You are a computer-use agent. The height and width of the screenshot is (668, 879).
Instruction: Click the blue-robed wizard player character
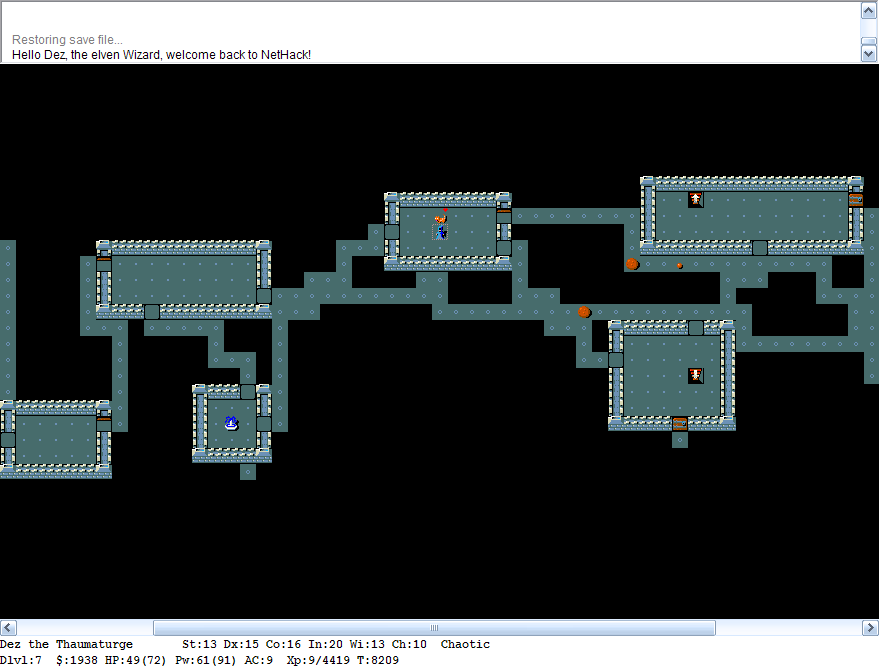tap(440, 232)
